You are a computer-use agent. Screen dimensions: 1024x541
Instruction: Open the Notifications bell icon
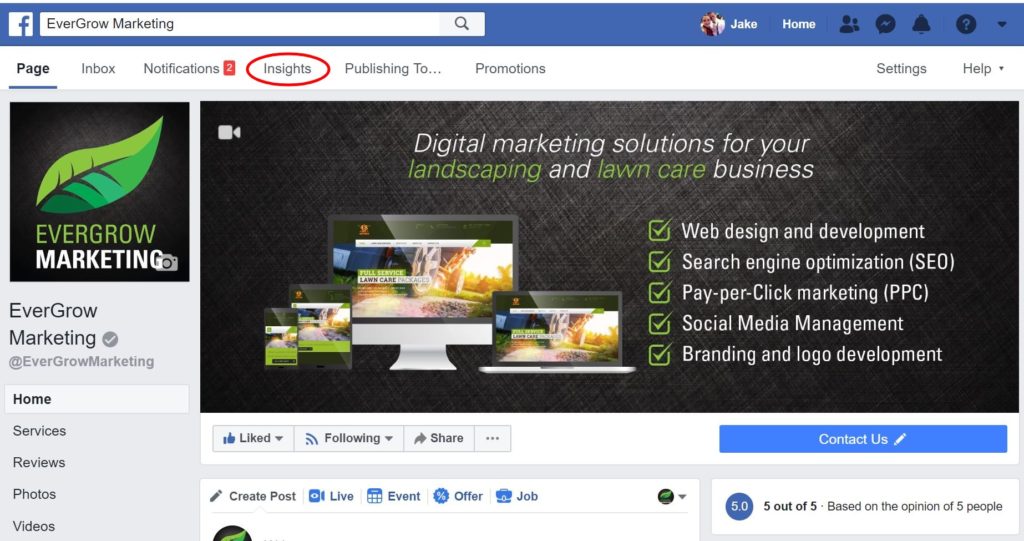(x=921, y=24)
